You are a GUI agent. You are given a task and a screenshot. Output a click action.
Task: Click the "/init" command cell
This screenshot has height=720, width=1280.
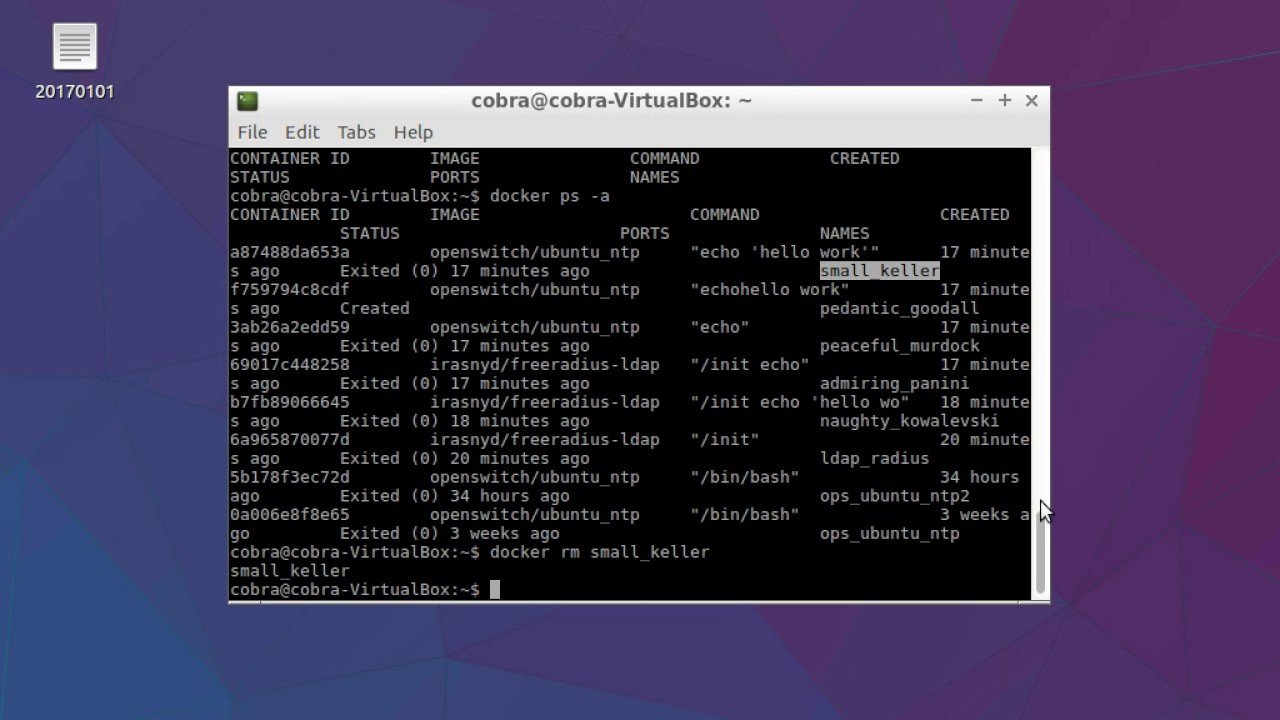pyautogui.click(x=725, y=440)
